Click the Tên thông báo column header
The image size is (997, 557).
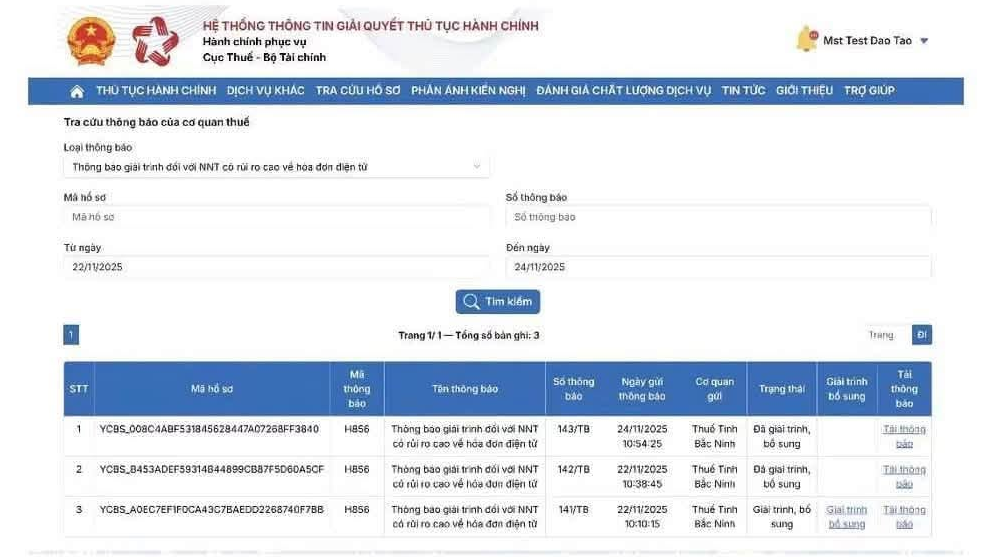point(465,389)
